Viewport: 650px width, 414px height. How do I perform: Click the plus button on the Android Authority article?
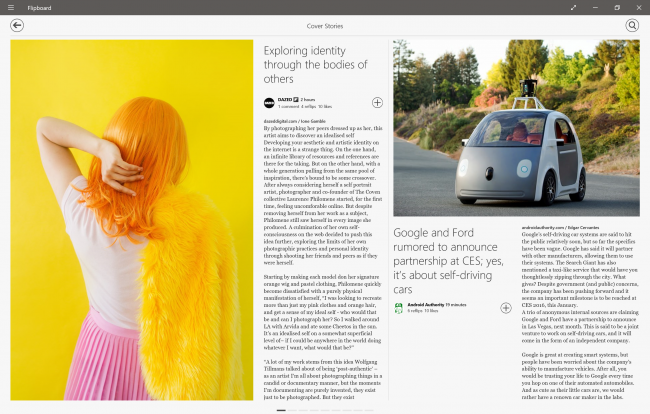point(506,308)
